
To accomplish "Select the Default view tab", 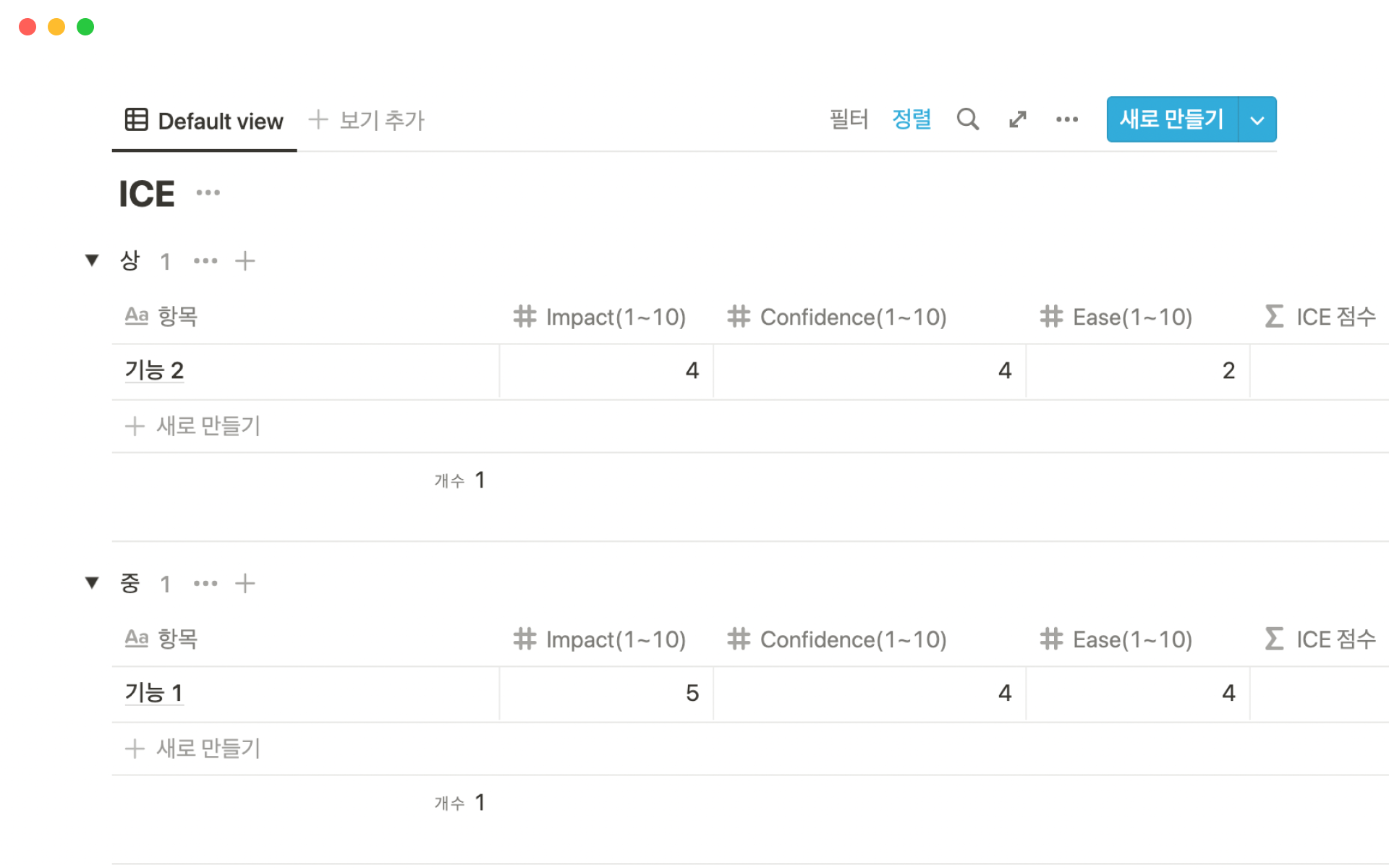I will [x=205, y=121].
